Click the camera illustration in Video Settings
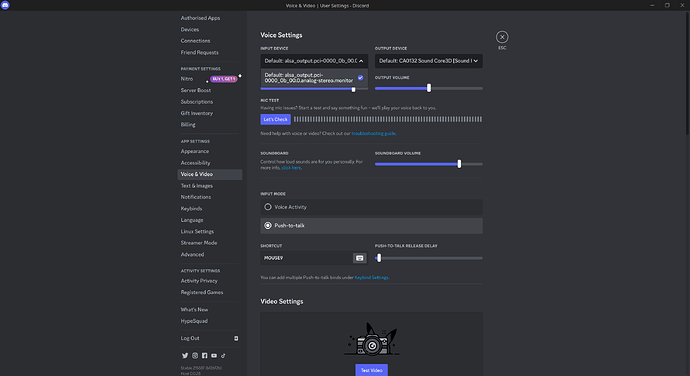The image size is (690, 376). [371, 339]
